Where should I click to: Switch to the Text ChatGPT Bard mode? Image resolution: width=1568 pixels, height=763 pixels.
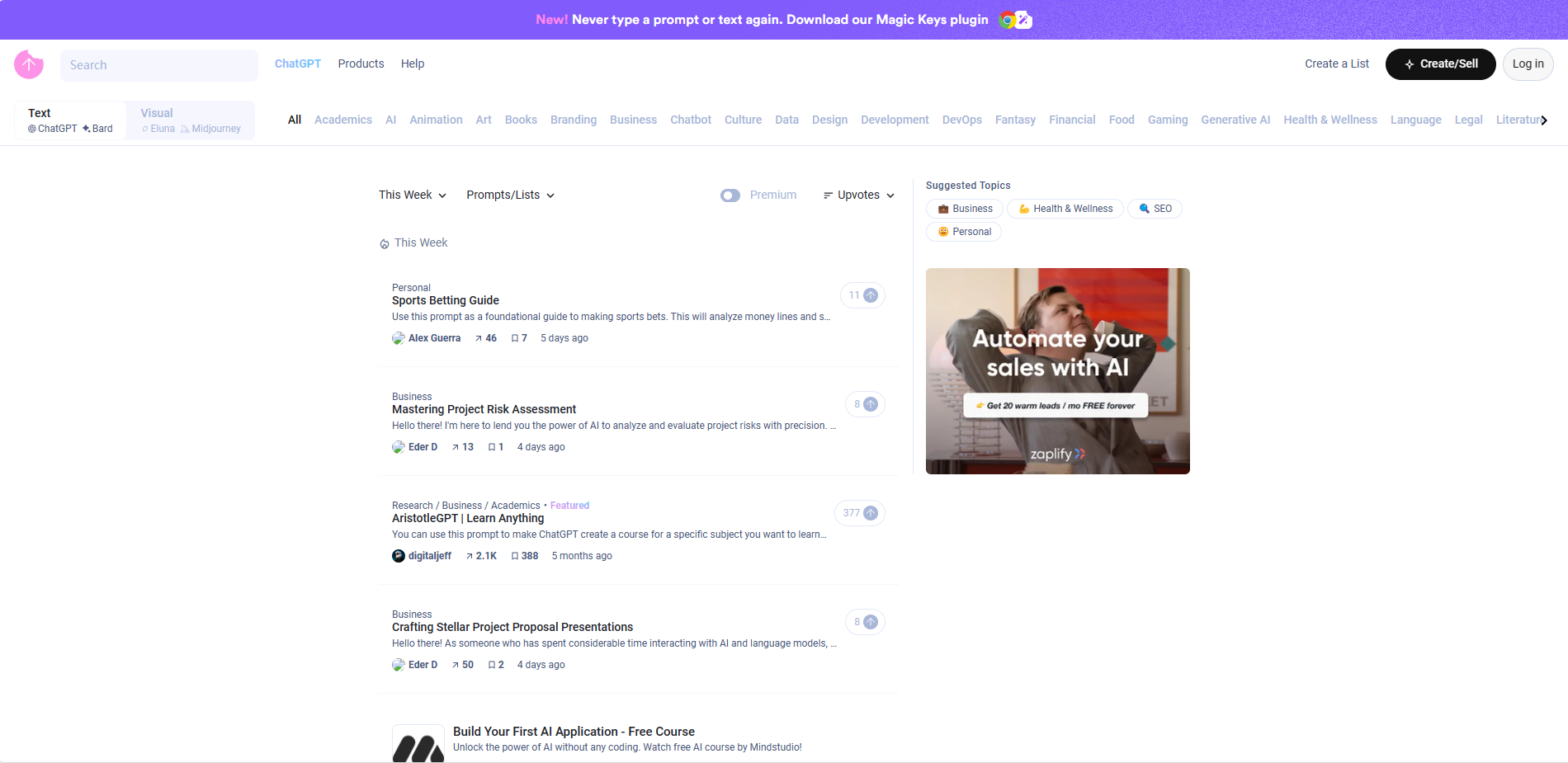pyautogui.click(x=70, y=120)
